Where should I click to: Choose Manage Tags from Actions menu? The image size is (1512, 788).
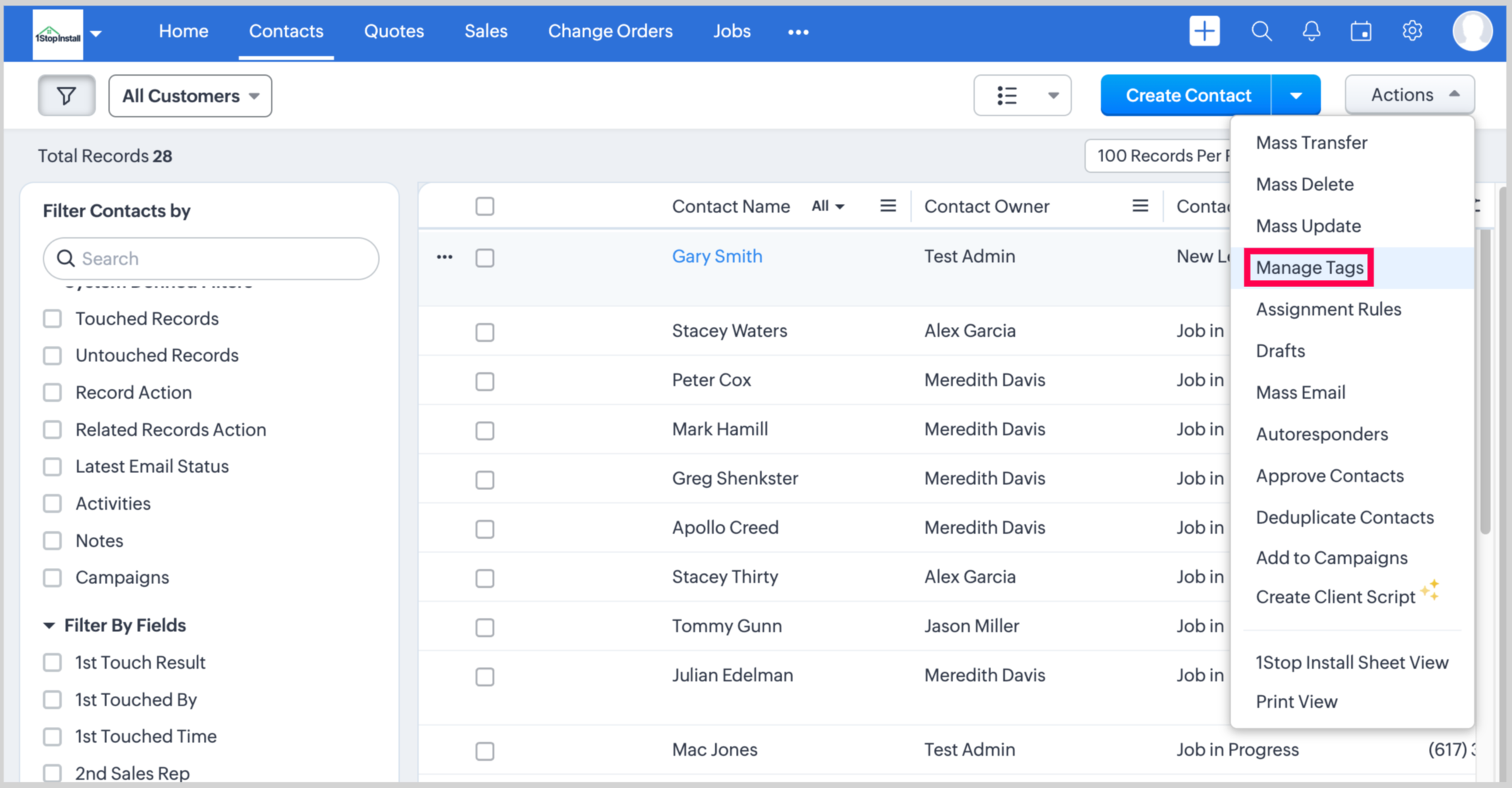click(x=1309, y=268)
